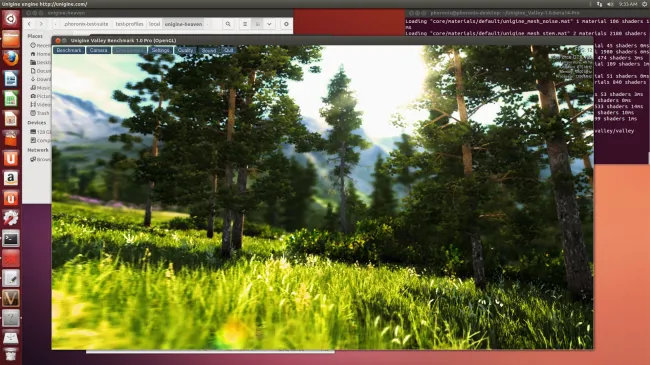Open the Trash in the dock
The height and width of the screenshot is (365, 650).
click(x=11, y=355)
